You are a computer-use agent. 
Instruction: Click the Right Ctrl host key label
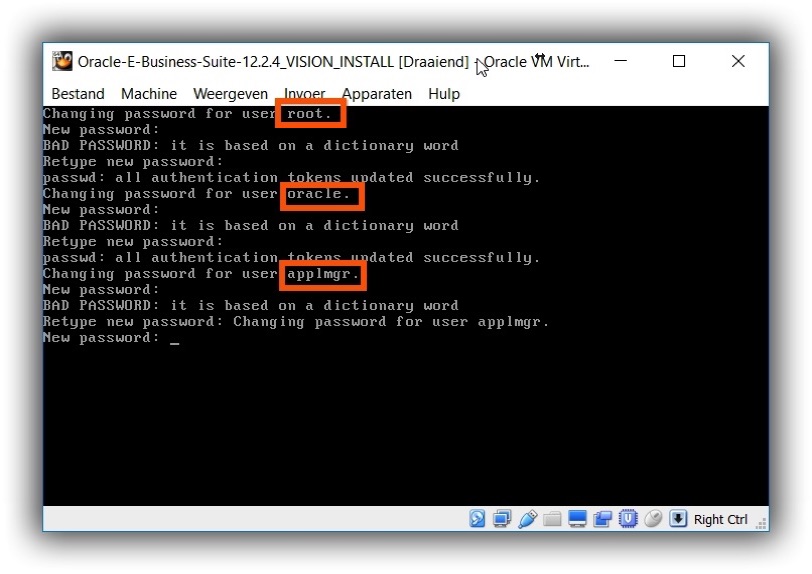point(720,519)
